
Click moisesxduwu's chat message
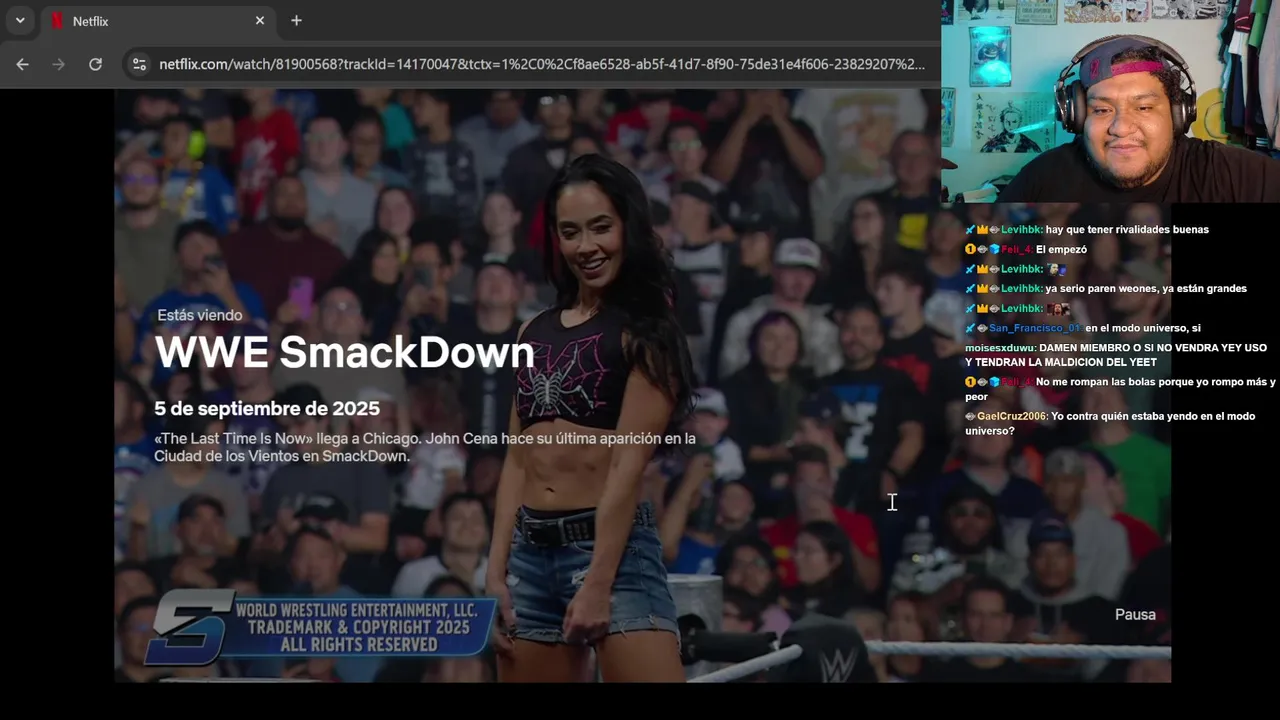tap(1115, 355)
